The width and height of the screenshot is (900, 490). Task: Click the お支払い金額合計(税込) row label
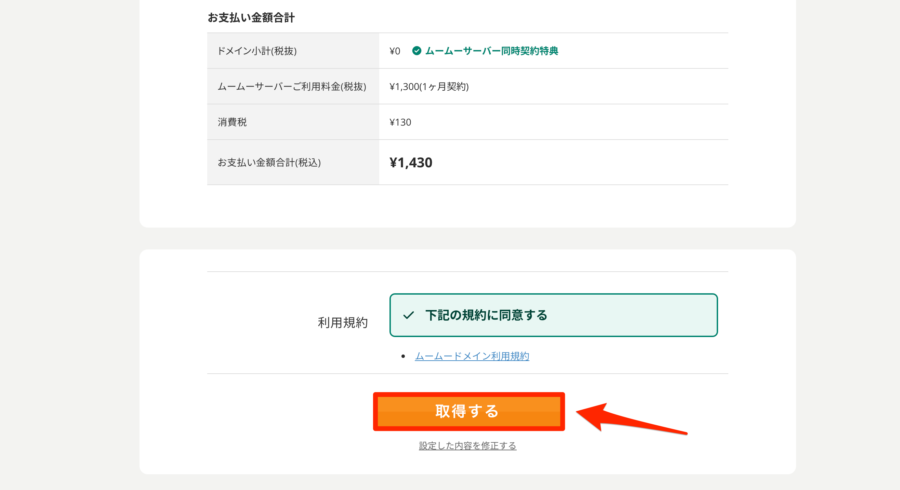click(x=269, y=162)
